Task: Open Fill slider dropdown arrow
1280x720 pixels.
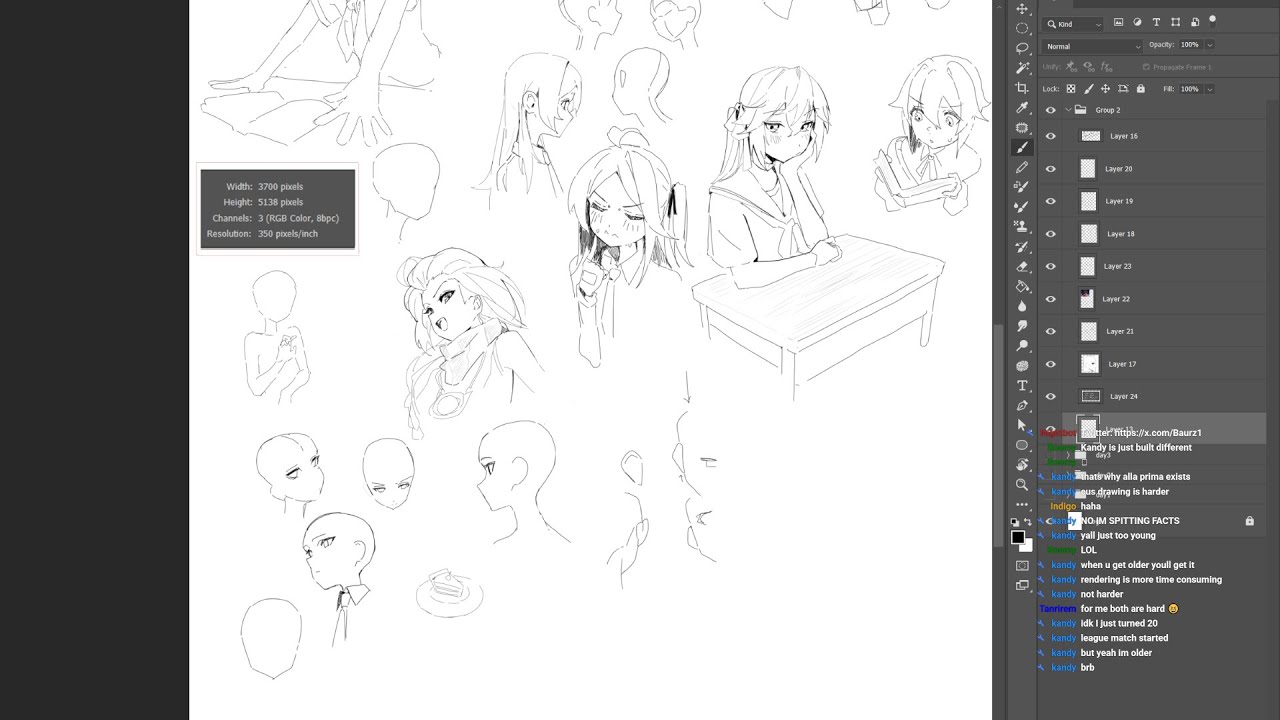Action: (x=1209, y=89)
